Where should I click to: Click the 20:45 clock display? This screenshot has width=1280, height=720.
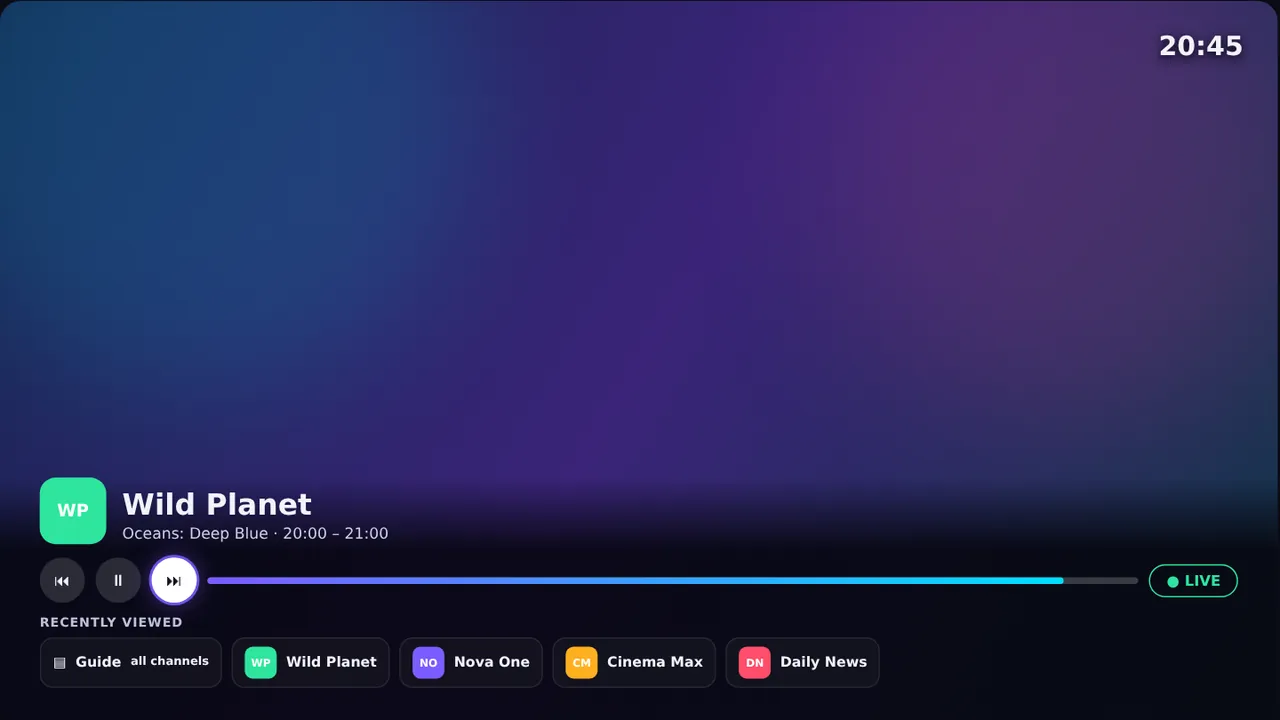click(x=1200, y=46)
